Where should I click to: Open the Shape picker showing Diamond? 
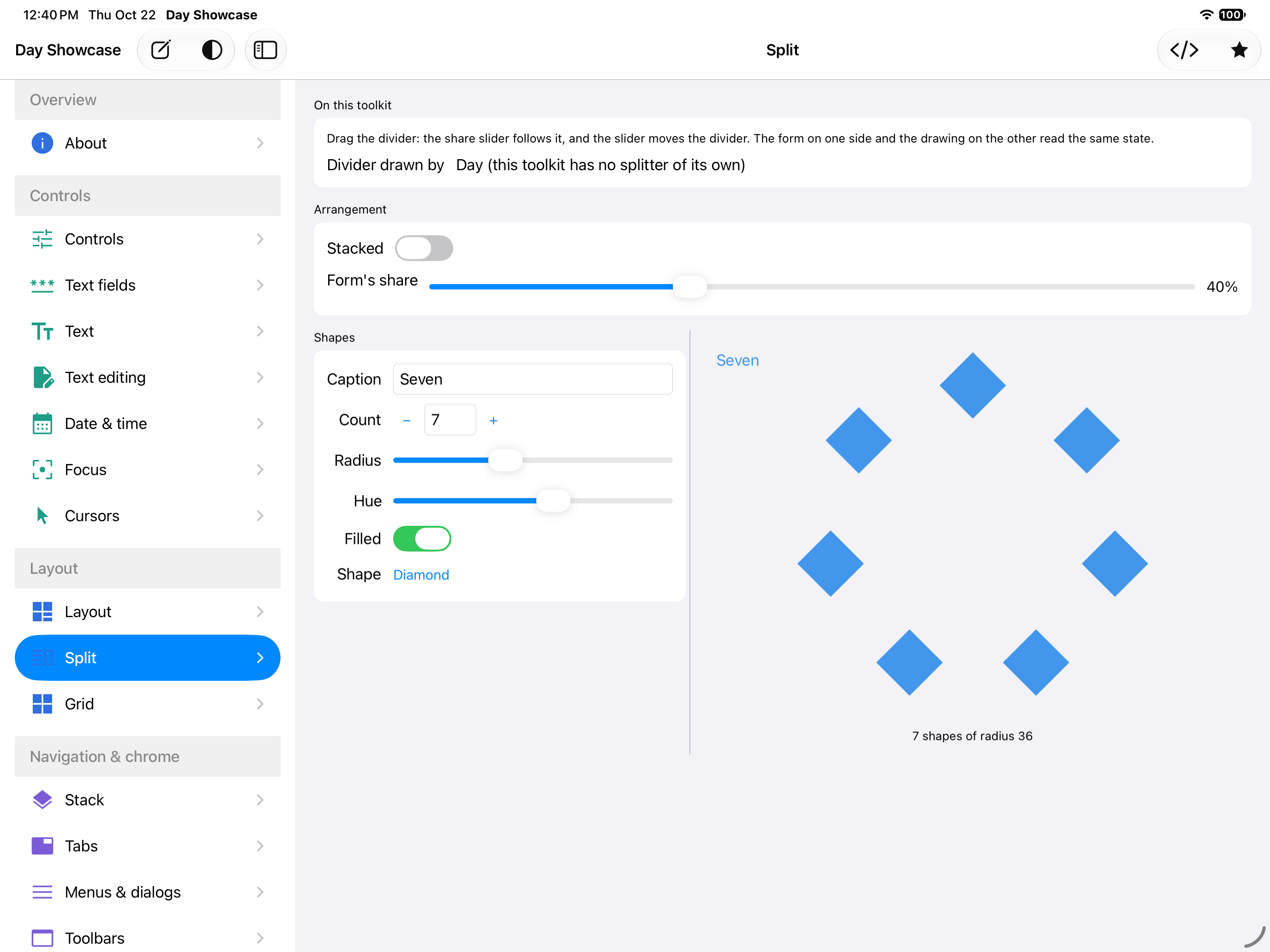pyautogui.click(x=421, y=574)
